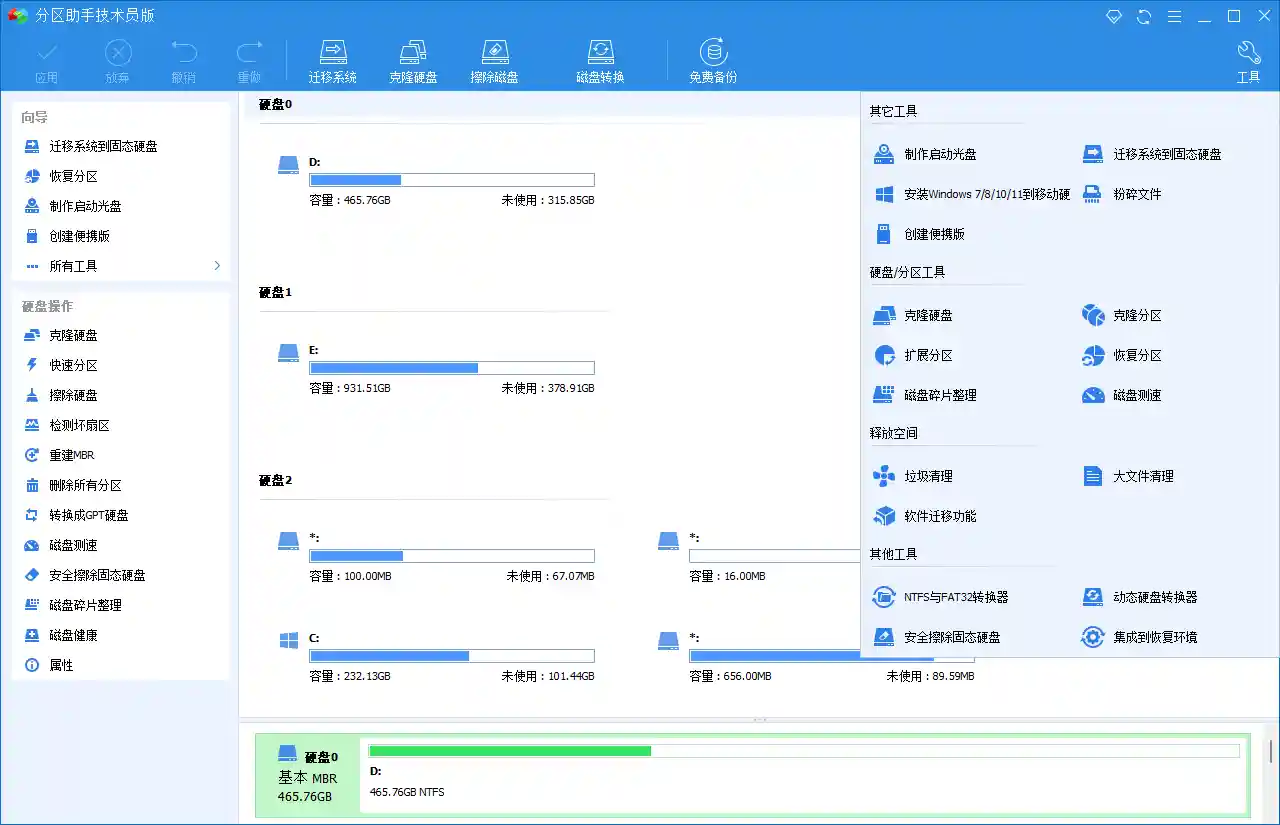Viewport: 1280px width, 825px height.
Task: Select the C: partition block on 硬盘2
Action: tap(451, 655)
